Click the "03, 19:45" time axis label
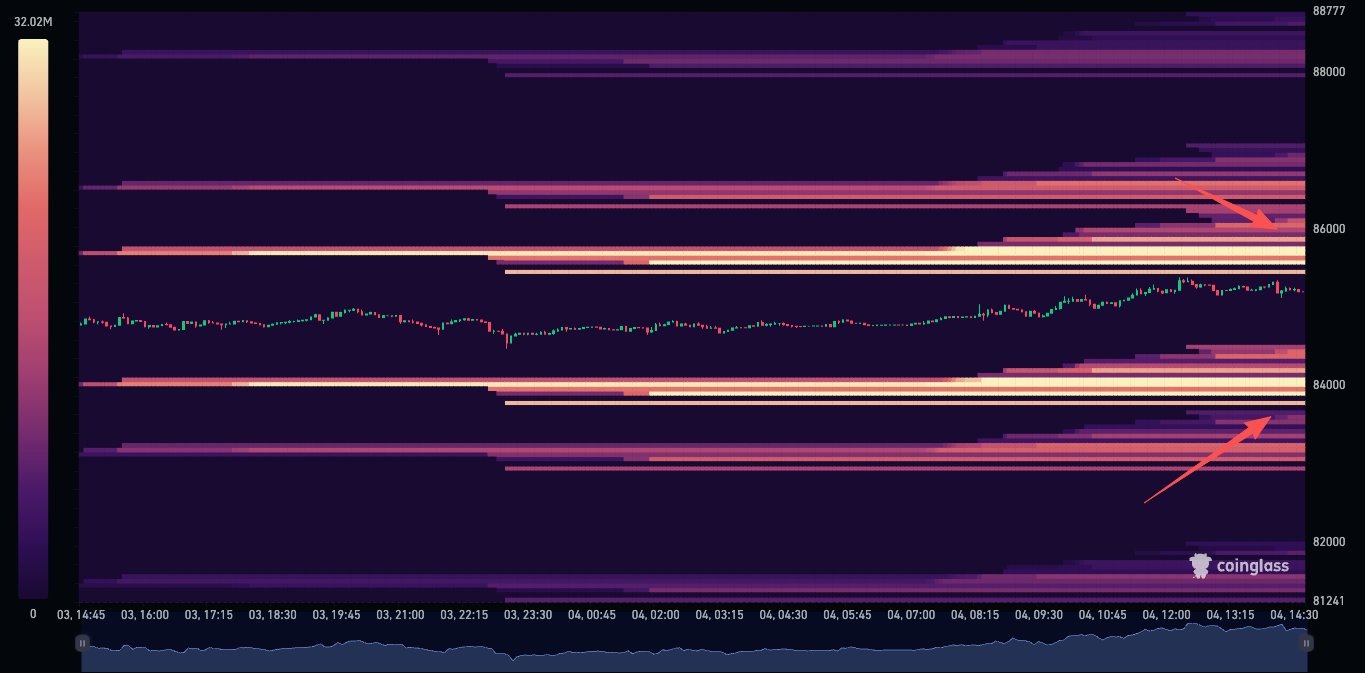The width and height of the screenshot is (1365, 673). tap(337, 614)
